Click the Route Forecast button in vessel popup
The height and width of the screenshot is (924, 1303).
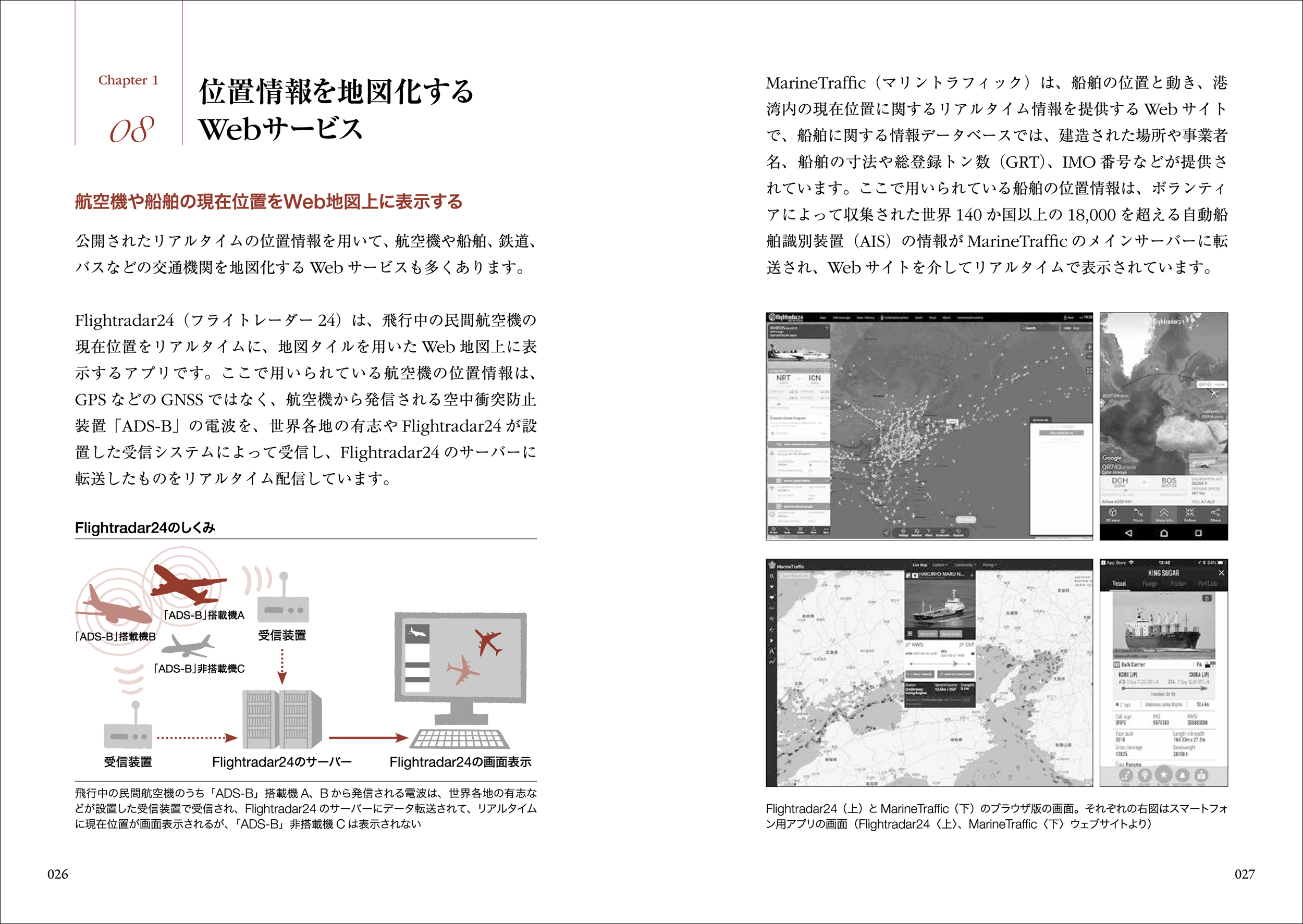956,674
